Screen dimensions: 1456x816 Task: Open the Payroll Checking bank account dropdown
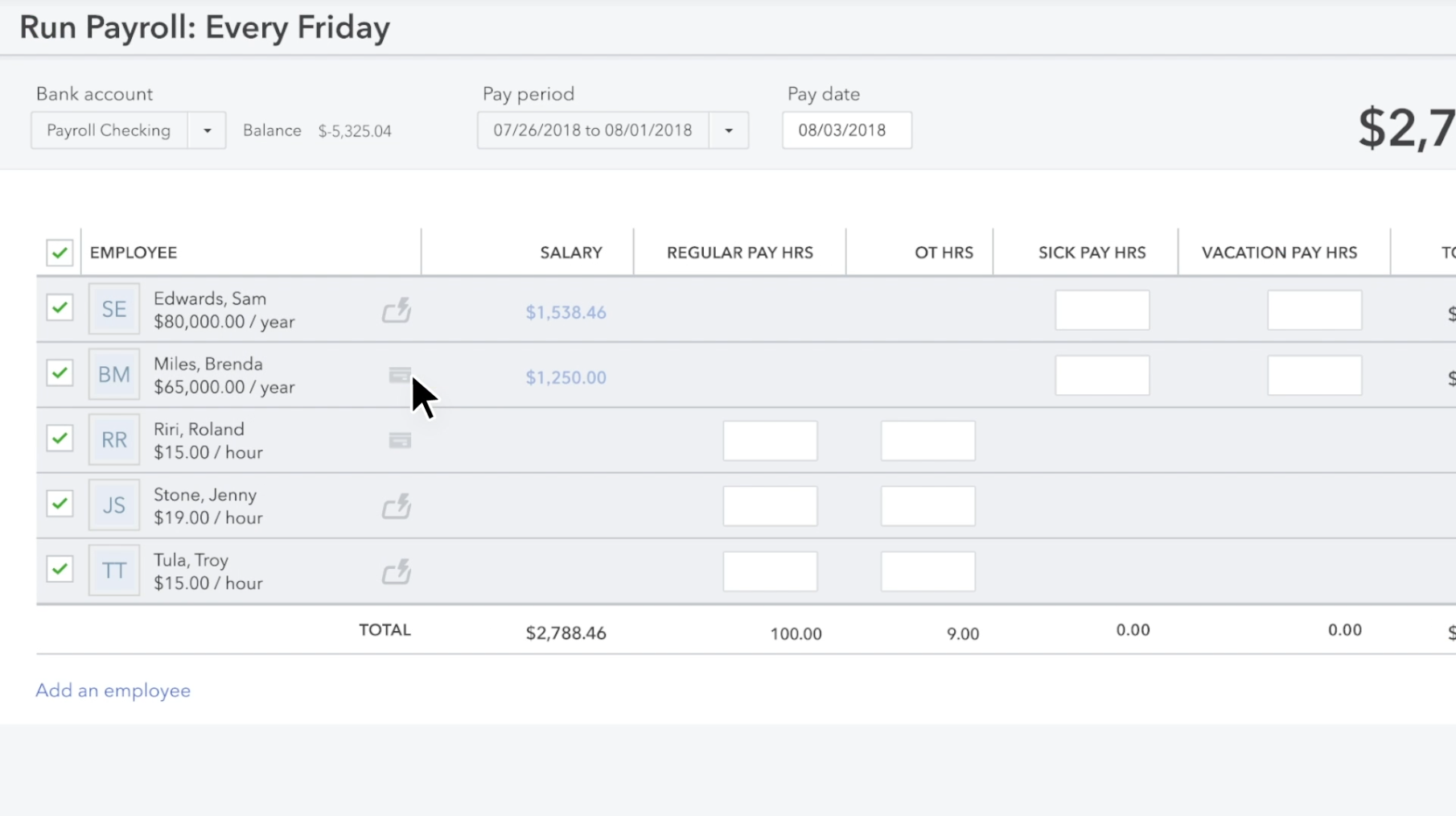pos(207,130)
